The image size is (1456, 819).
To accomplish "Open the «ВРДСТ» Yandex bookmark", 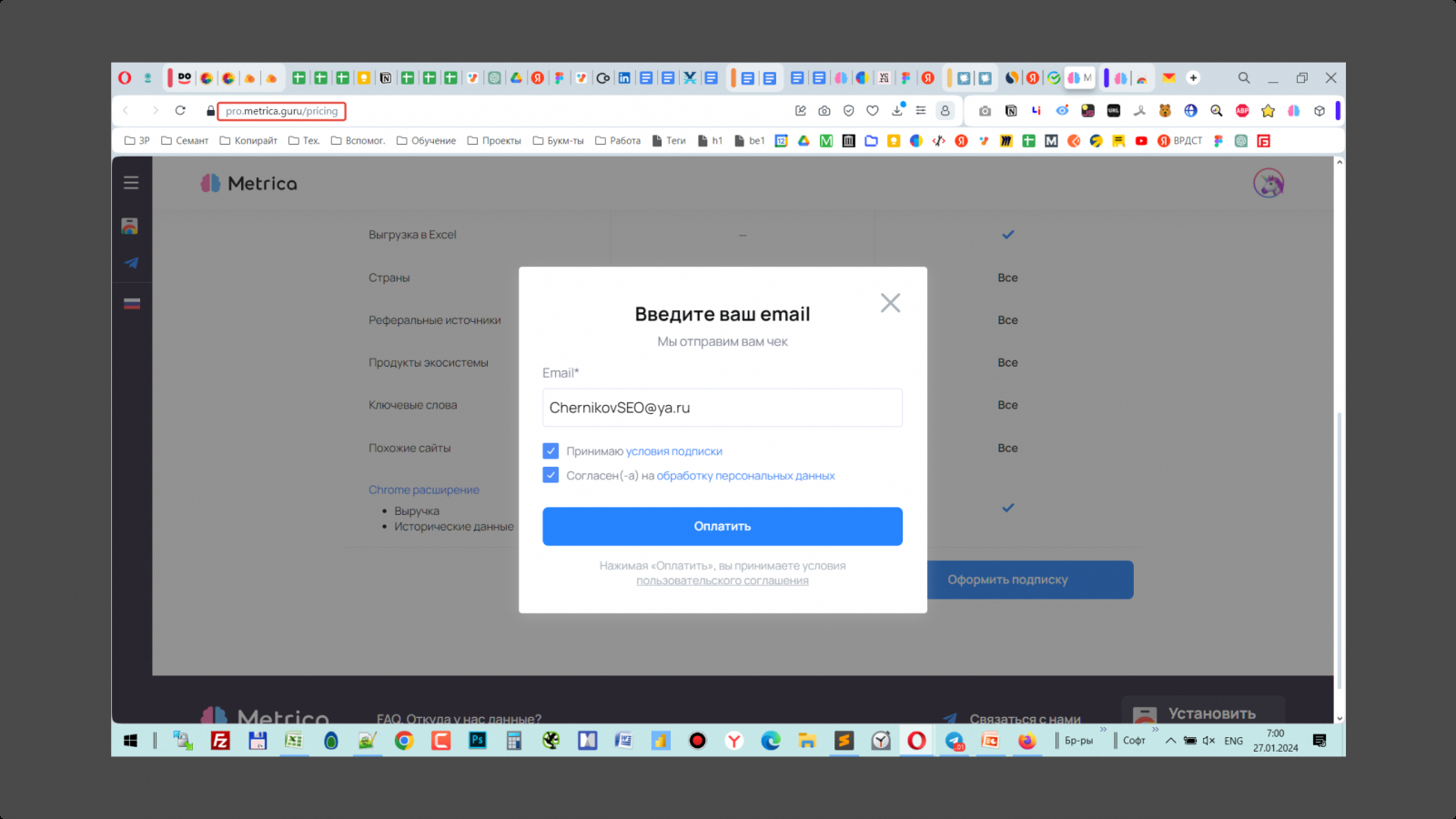I will [1179, 141].
